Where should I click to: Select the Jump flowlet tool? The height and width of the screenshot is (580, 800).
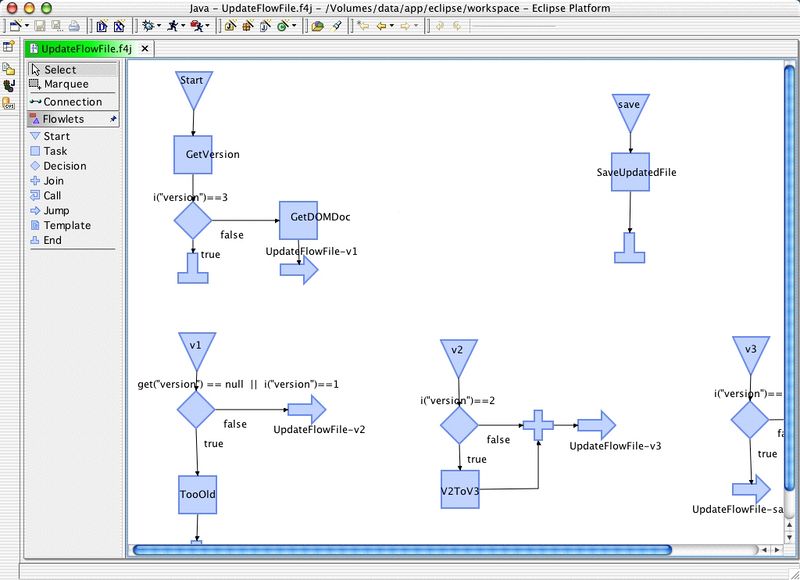point(55,211)
